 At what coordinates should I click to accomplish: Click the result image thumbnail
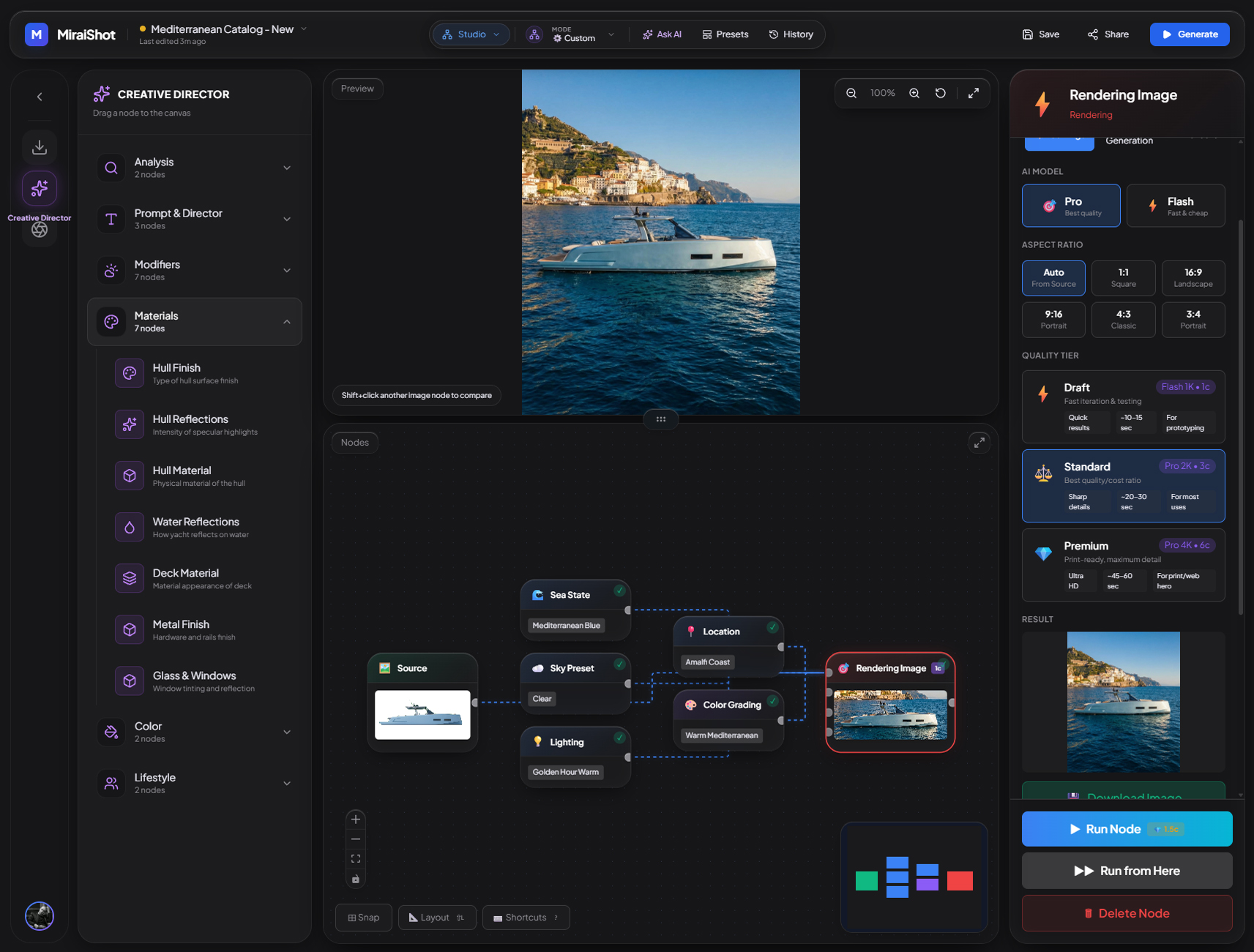pos(1123,702)
